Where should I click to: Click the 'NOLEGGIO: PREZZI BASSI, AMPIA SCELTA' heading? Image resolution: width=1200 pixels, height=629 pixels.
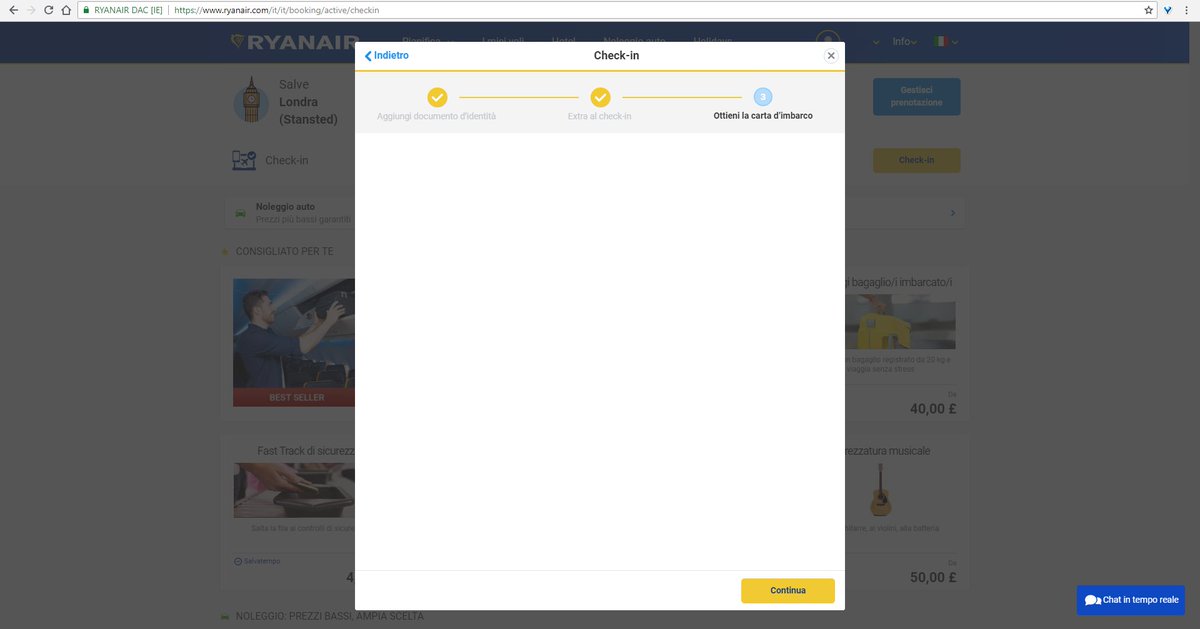329,616
